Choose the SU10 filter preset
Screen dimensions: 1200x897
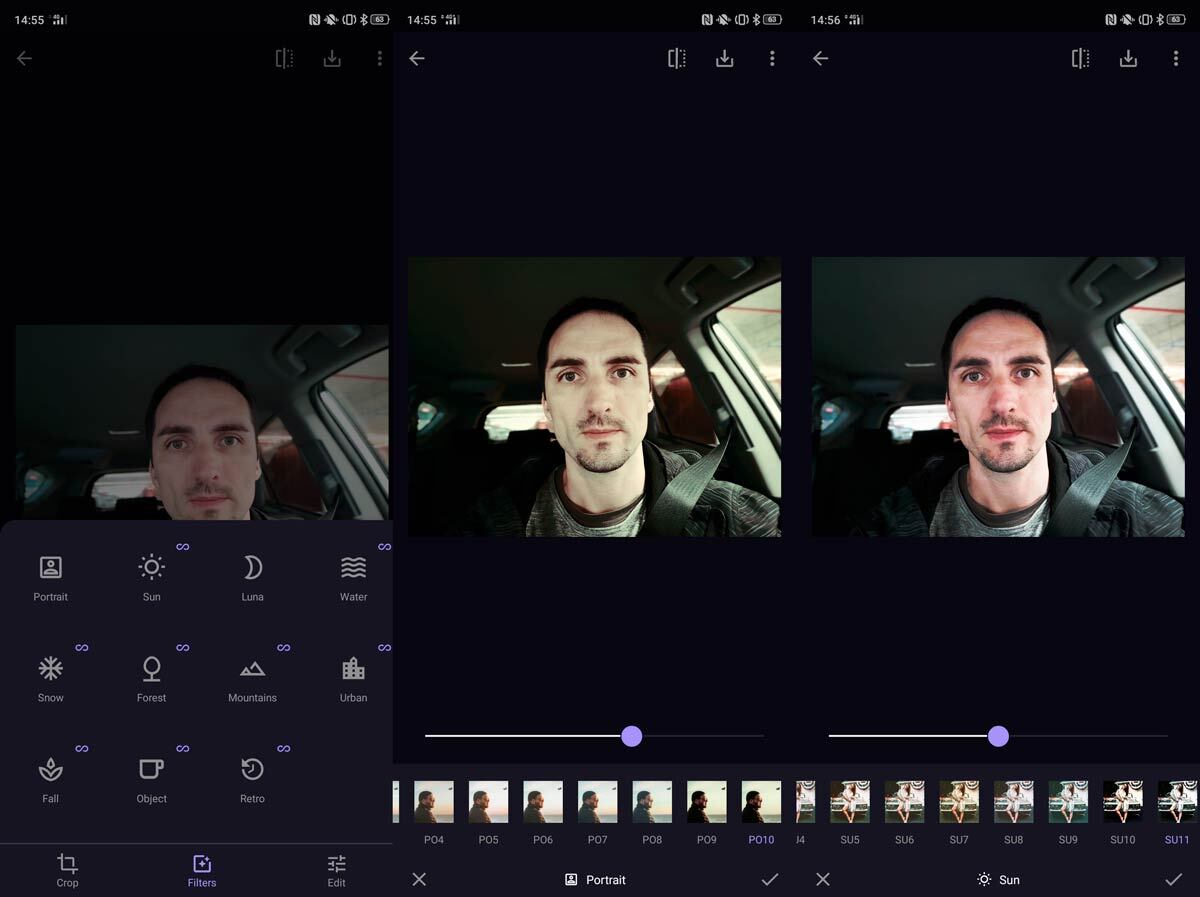coord(1122,802)
